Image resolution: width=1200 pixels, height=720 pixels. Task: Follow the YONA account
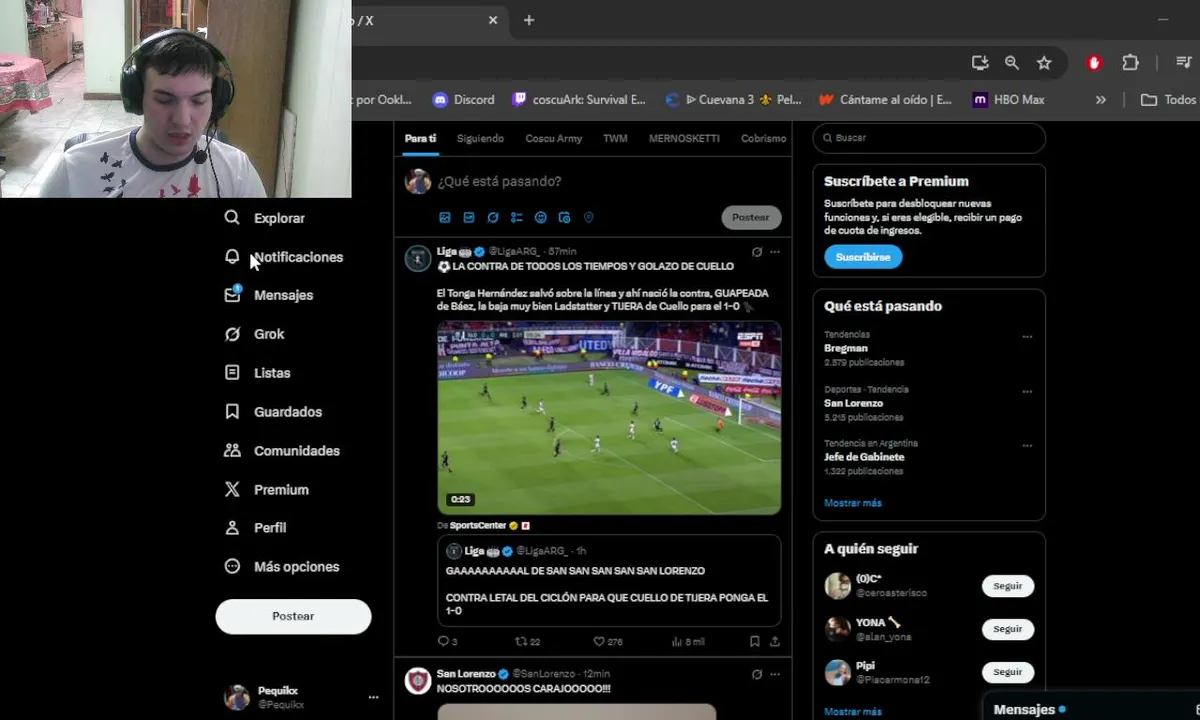[x=1008, y=629]
